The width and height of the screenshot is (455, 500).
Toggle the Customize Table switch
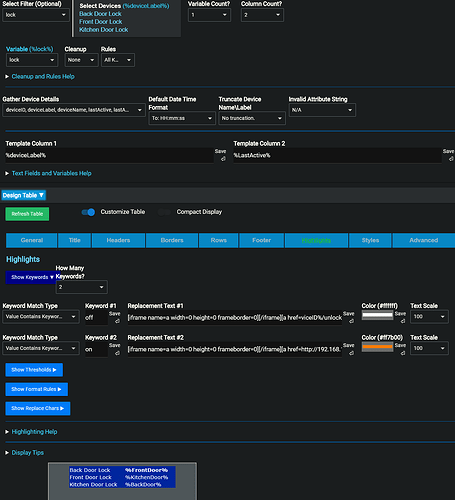[88, 212]
